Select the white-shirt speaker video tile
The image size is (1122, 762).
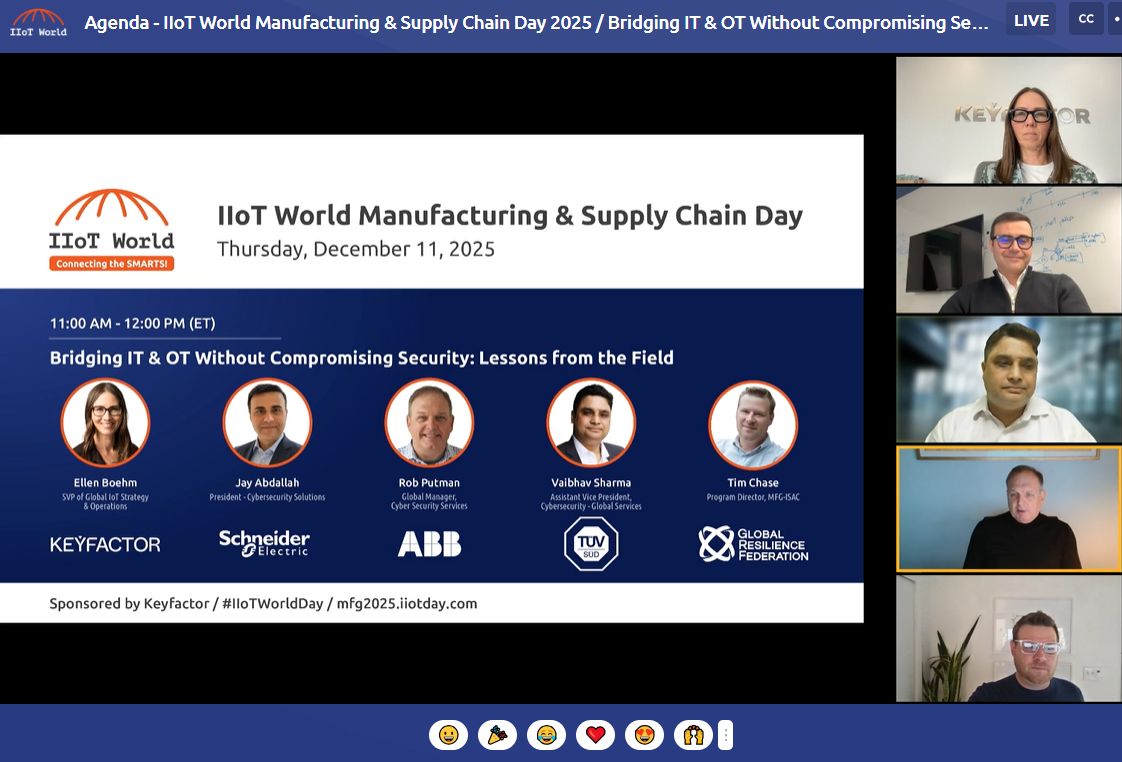pos(1008,379)
